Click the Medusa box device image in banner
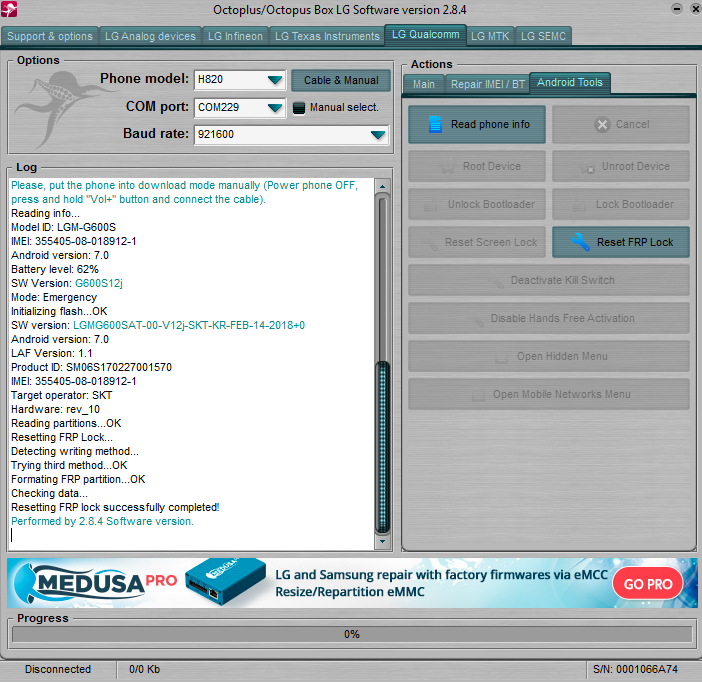Viewport: 702px width, 682px height. coord(225,581)
